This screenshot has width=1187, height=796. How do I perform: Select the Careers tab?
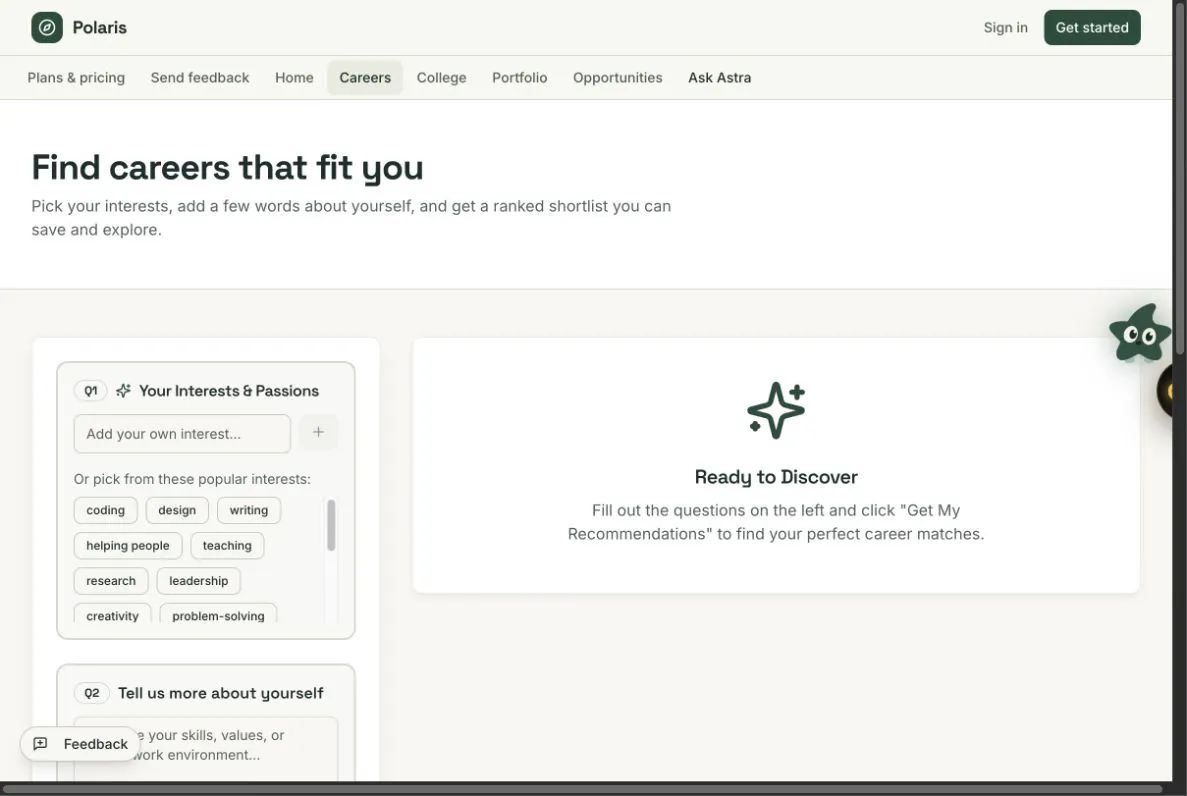(365, 77)
